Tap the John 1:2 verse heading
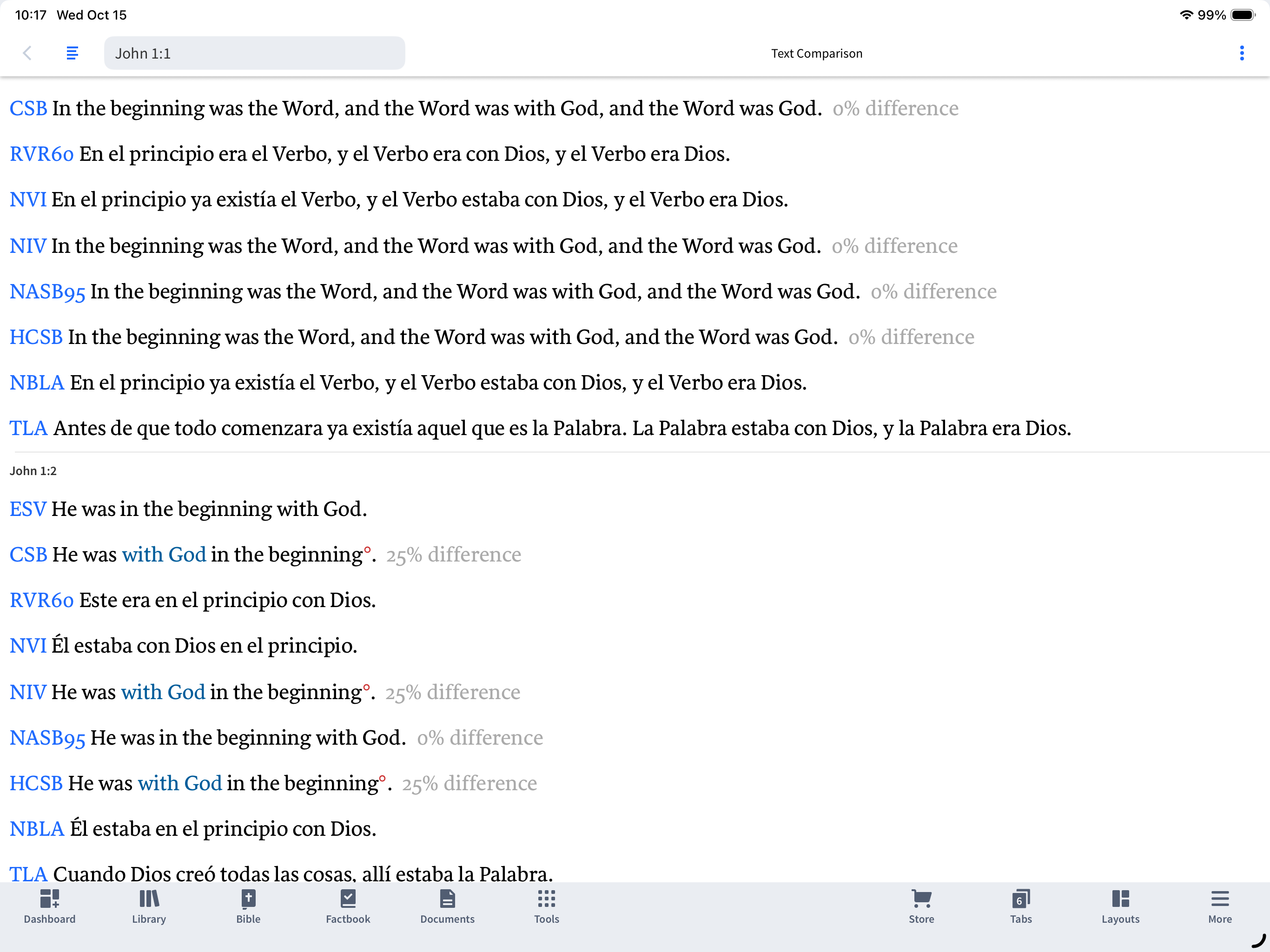Viewport: 1270px width, 952px height. click(x=33, y=471)
